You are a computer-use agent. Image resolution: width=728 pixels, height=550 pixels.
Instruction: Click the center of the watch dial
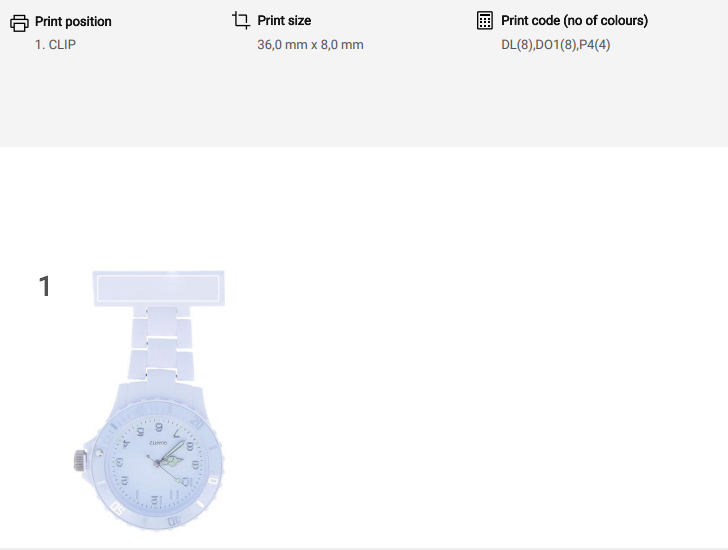(x=157, y=461)
